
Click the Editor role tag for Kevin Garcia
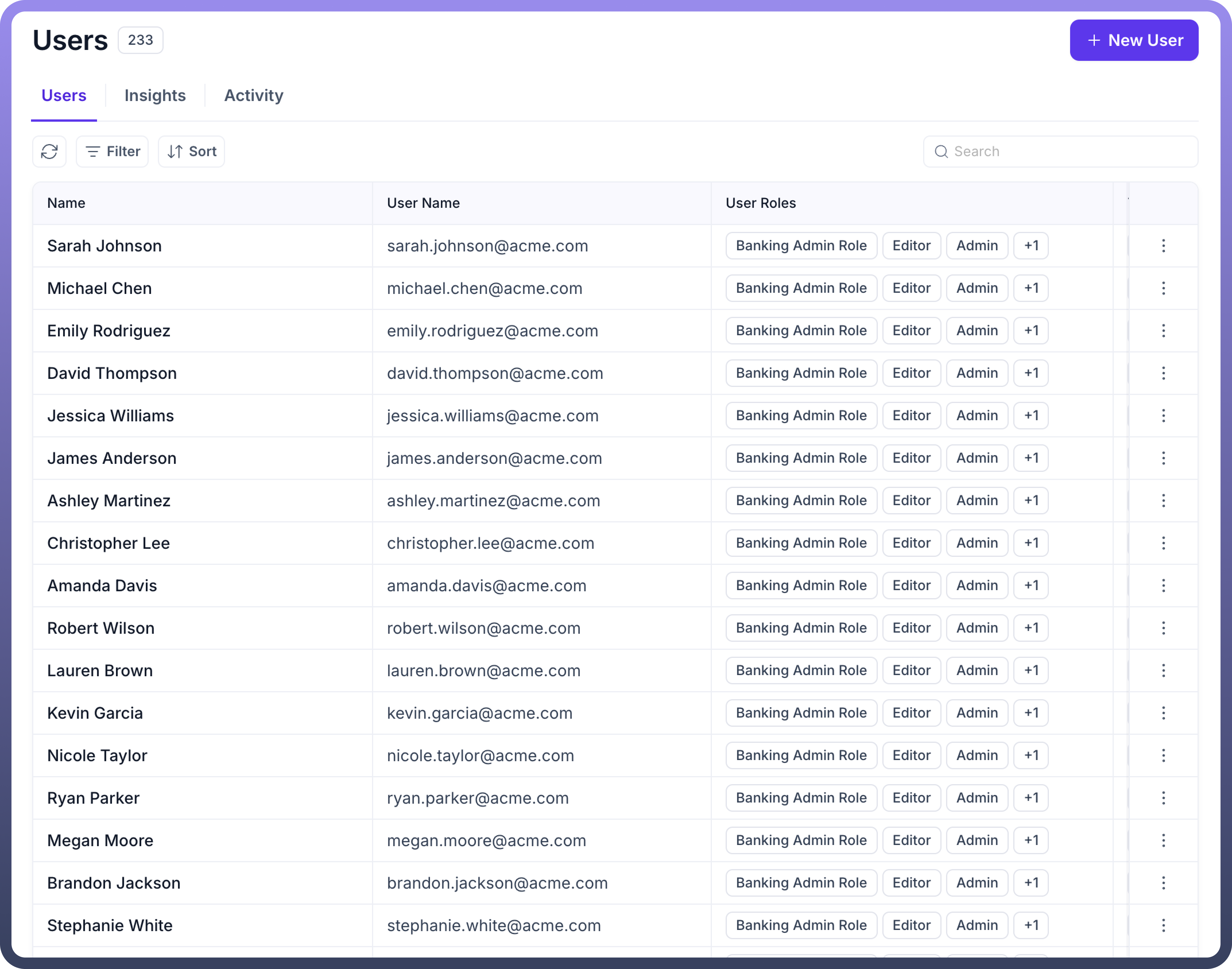point(911,713)
